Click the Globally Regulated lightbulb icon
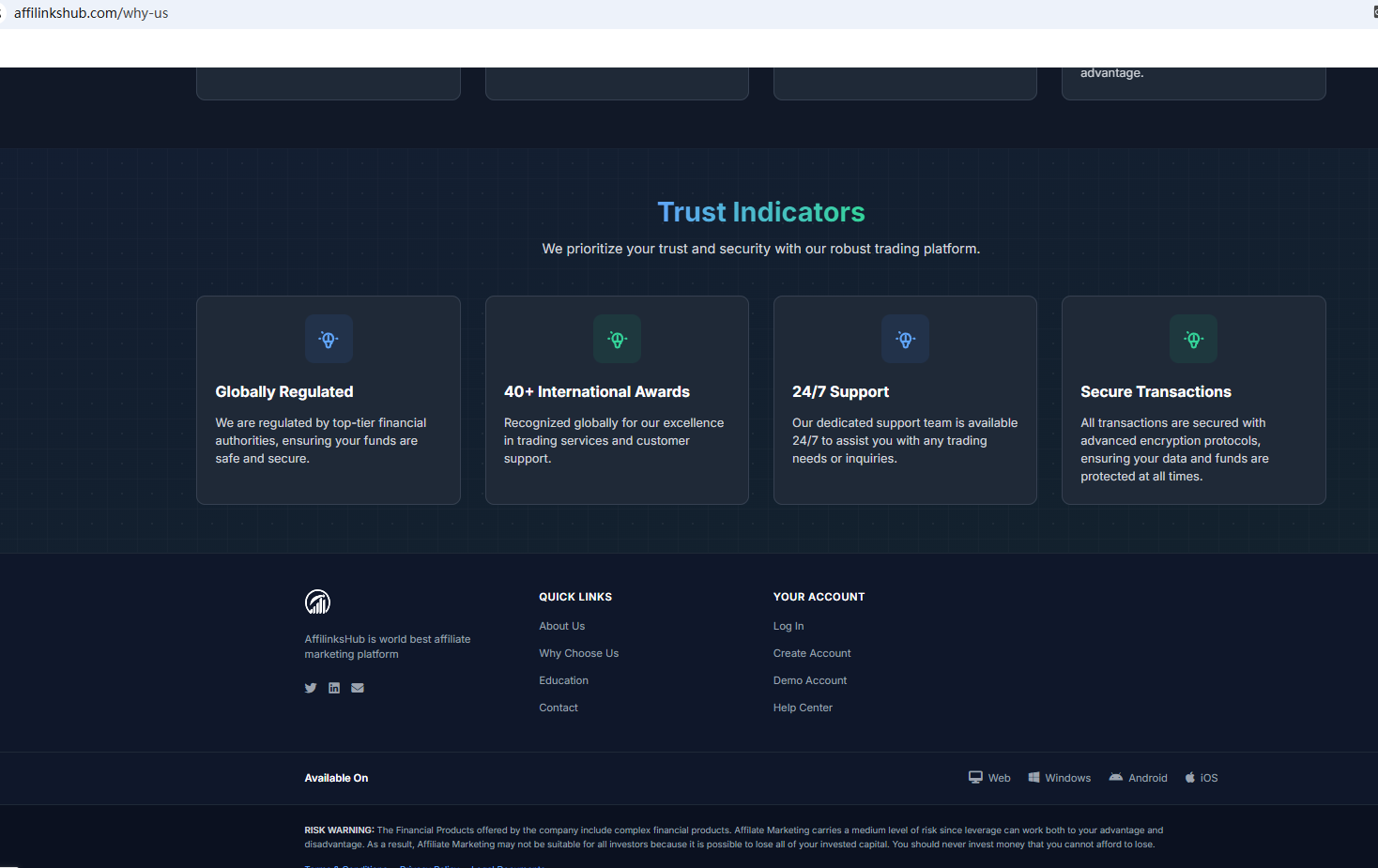 (x=329, y=340)
